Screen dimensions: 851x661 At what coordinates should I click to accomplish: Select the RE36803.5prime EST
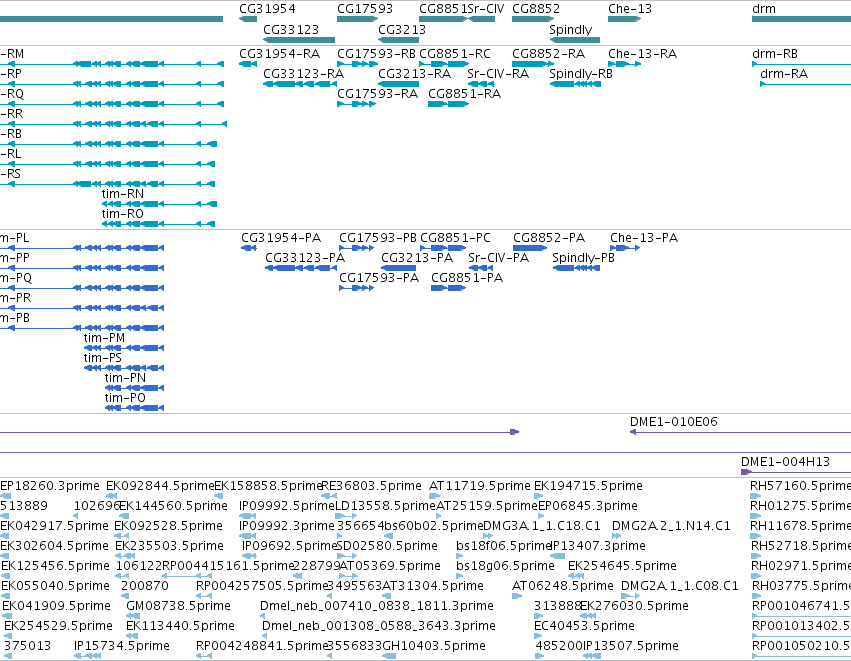click(x=329, y=496)
